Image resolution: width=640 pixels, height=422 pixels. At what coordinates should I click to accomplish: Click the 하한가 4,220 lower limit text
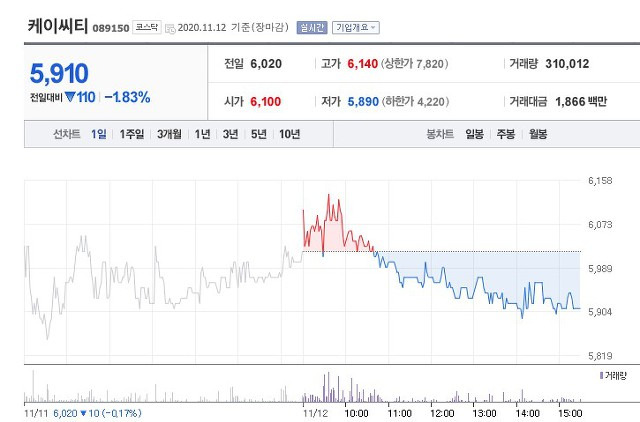[x=416, y=101]
